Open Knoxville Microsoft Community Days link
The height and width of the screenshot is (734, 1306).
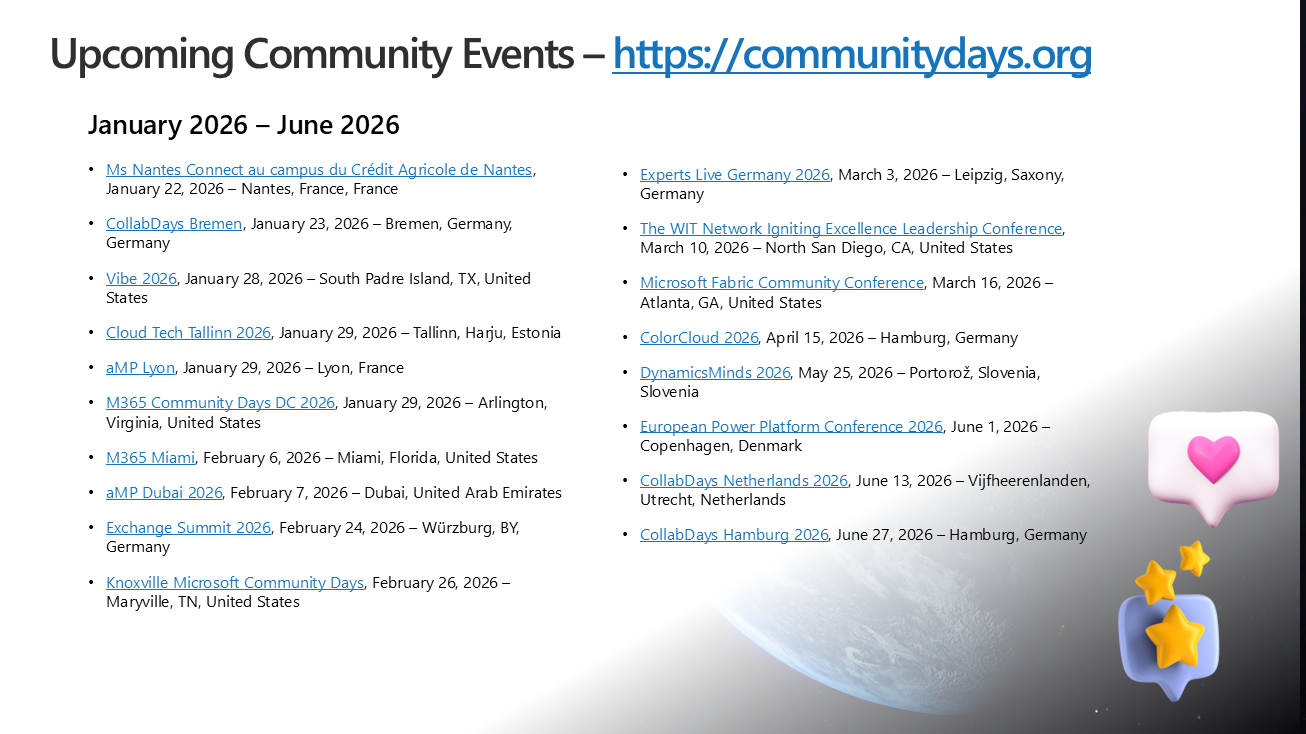[235, 583]
